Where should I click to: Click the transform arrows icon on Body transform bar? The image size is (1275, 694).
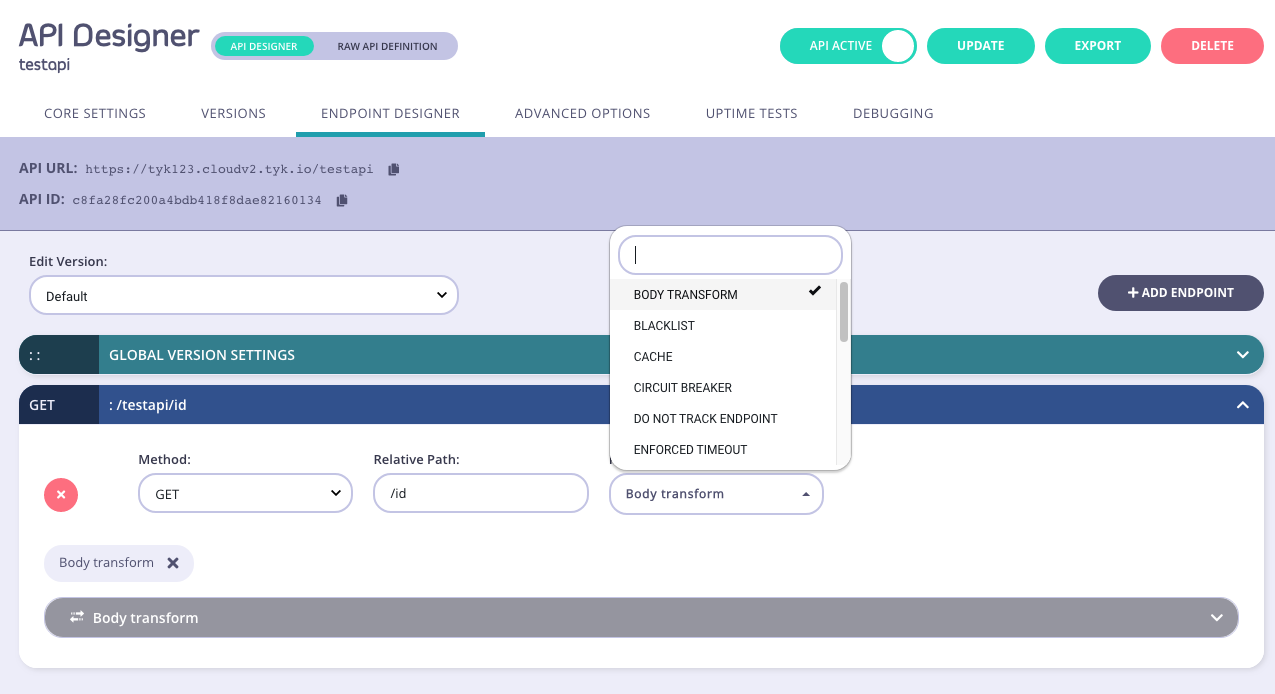pos(76,617)
